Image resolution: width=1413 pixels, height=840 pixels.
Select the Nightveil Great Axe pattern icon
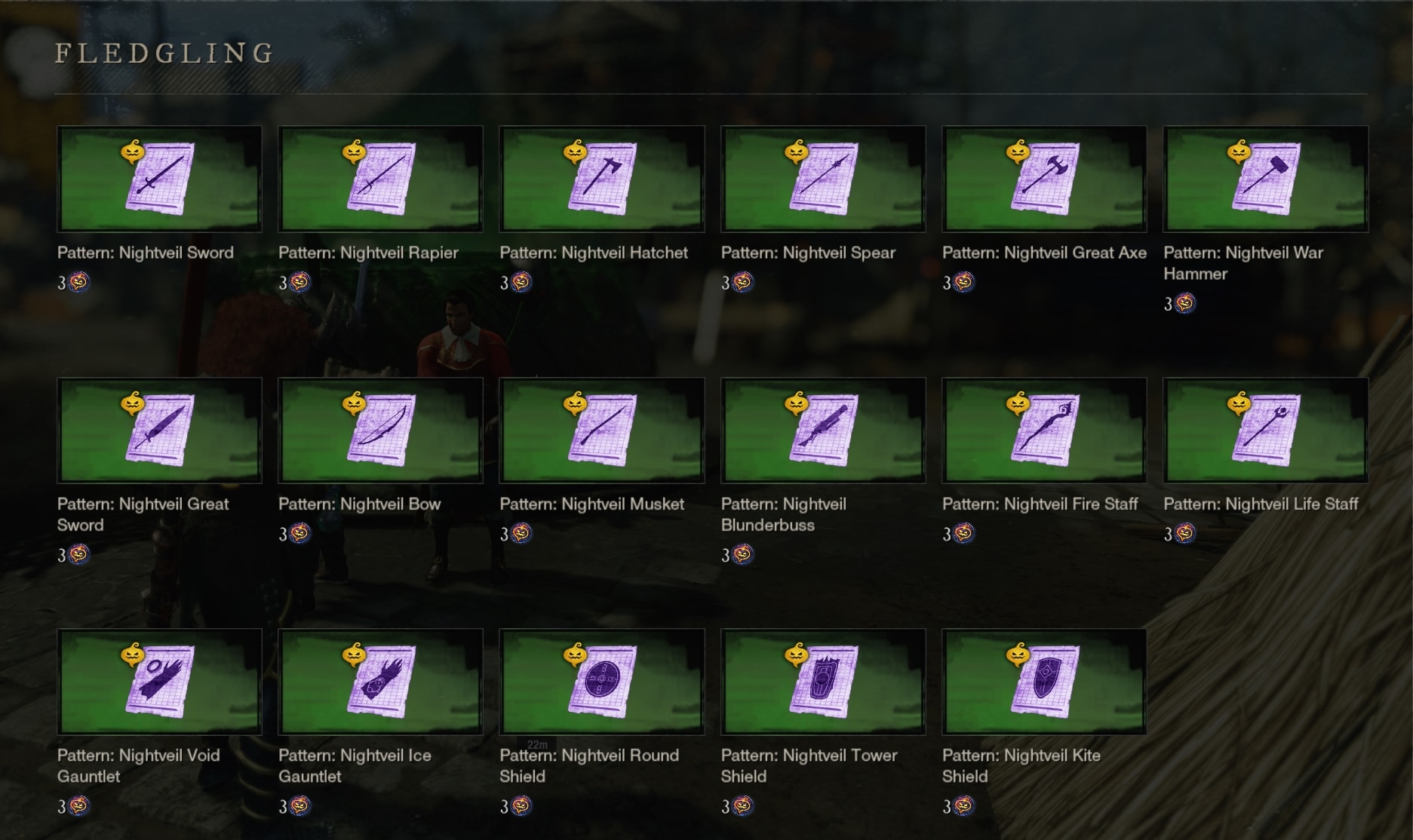(1044, 179)
